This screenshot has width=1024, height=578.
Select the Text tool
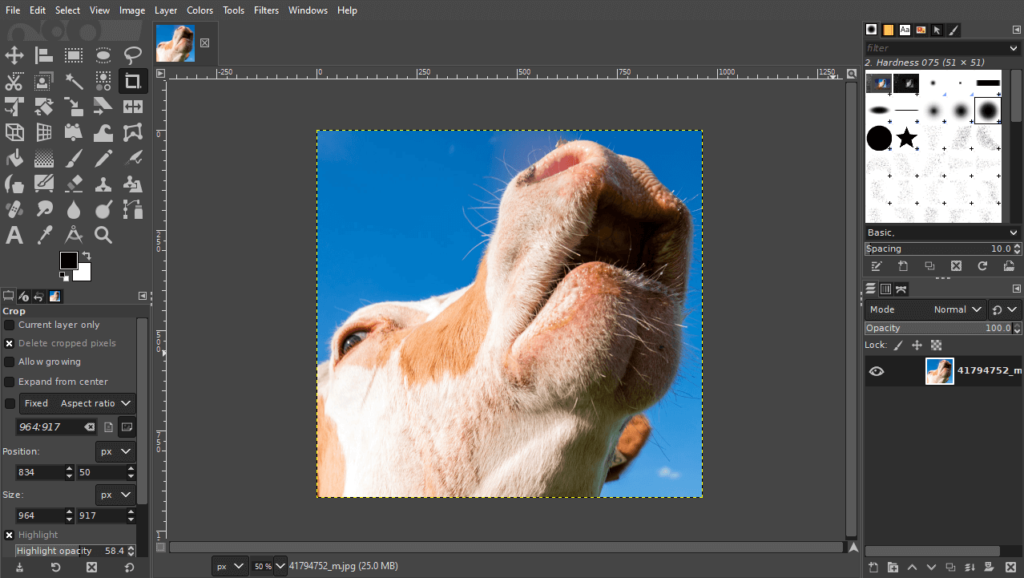(x=15, y=235)
